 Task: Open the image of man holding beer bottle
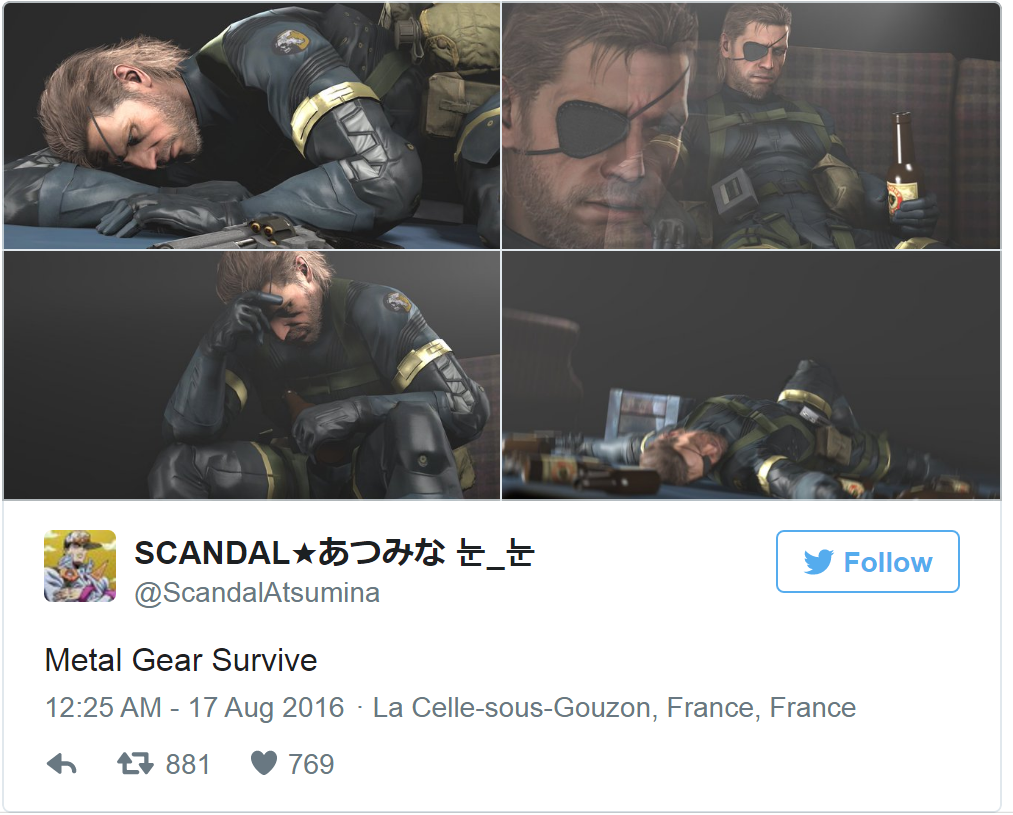point(751,126)
